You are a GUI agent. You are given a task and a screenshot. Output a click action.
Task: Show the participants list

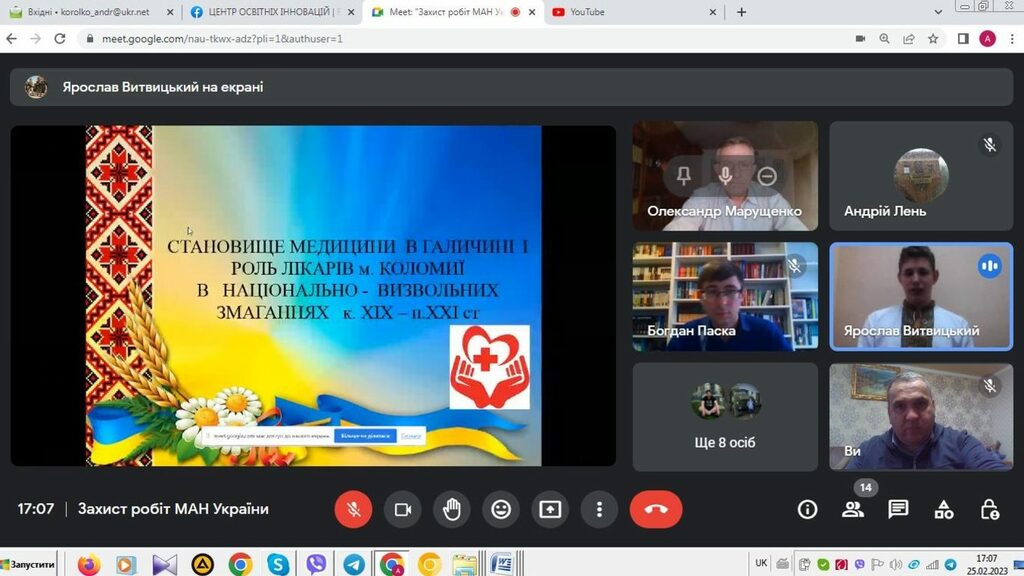tap(853, 509)
